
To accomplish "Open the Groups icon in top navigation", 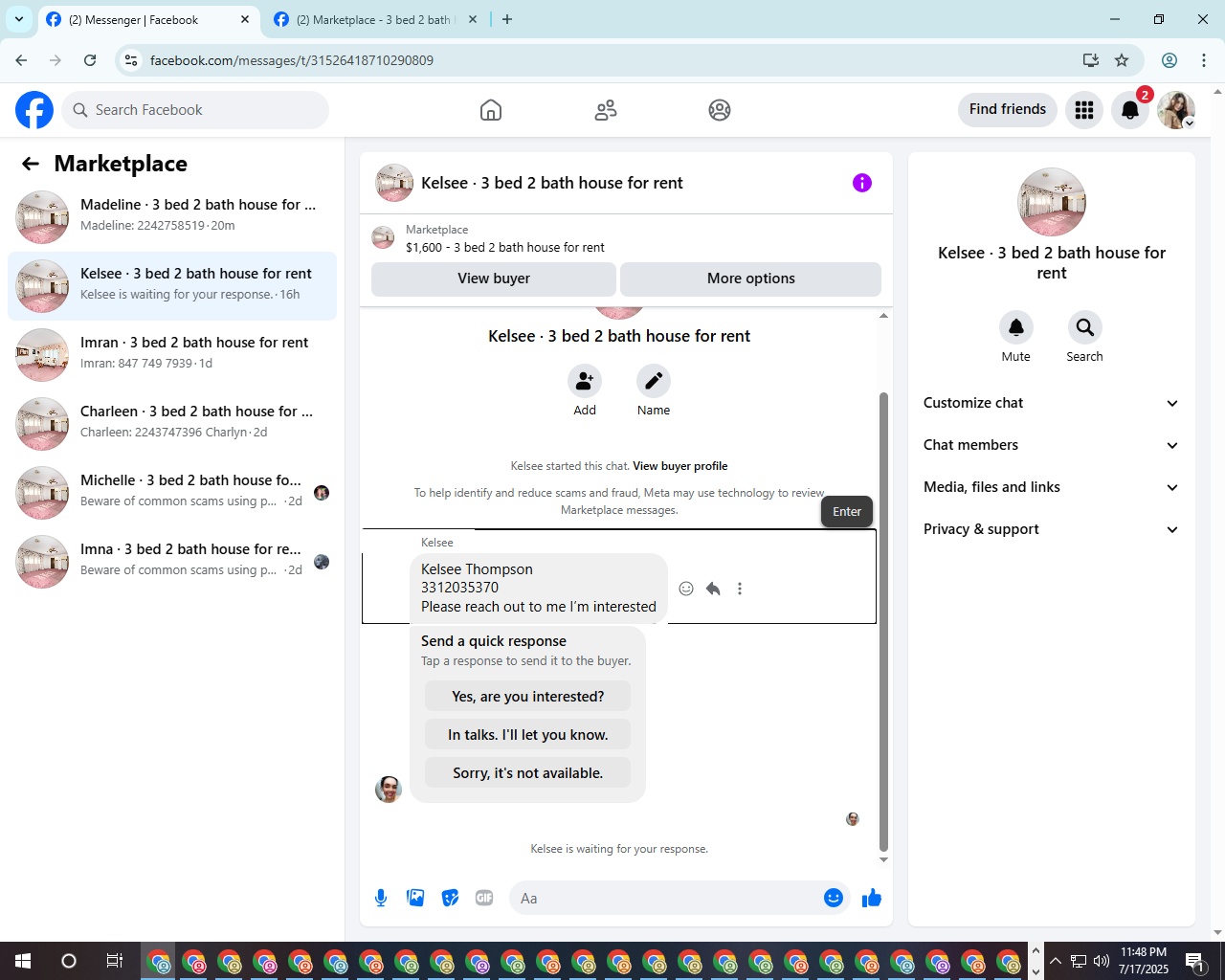I will 720,110.
